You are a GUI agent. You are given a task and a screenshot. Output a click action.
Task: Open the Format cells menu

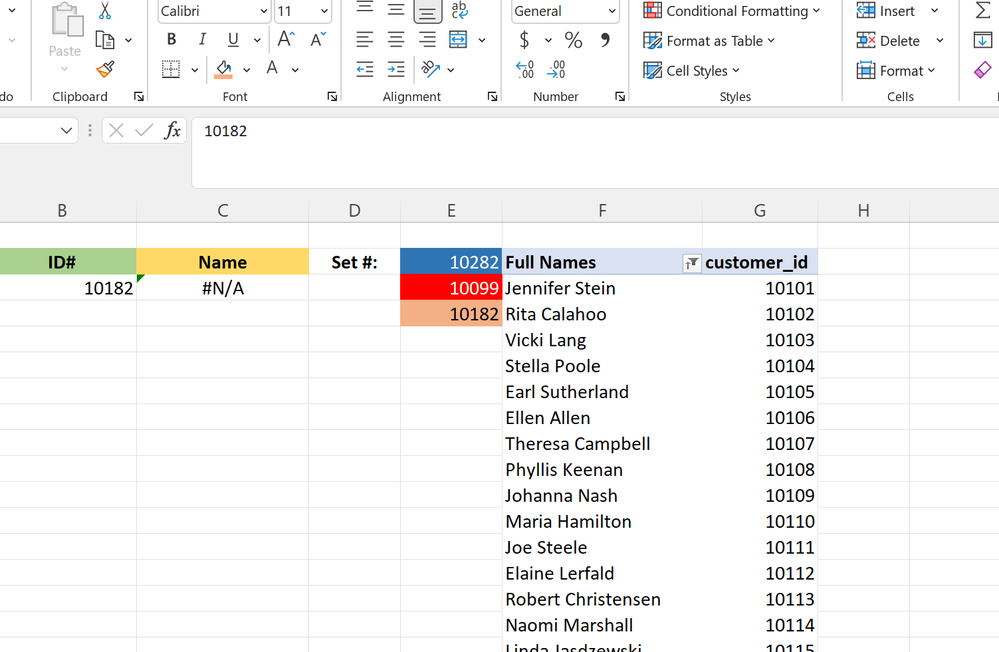895,70
